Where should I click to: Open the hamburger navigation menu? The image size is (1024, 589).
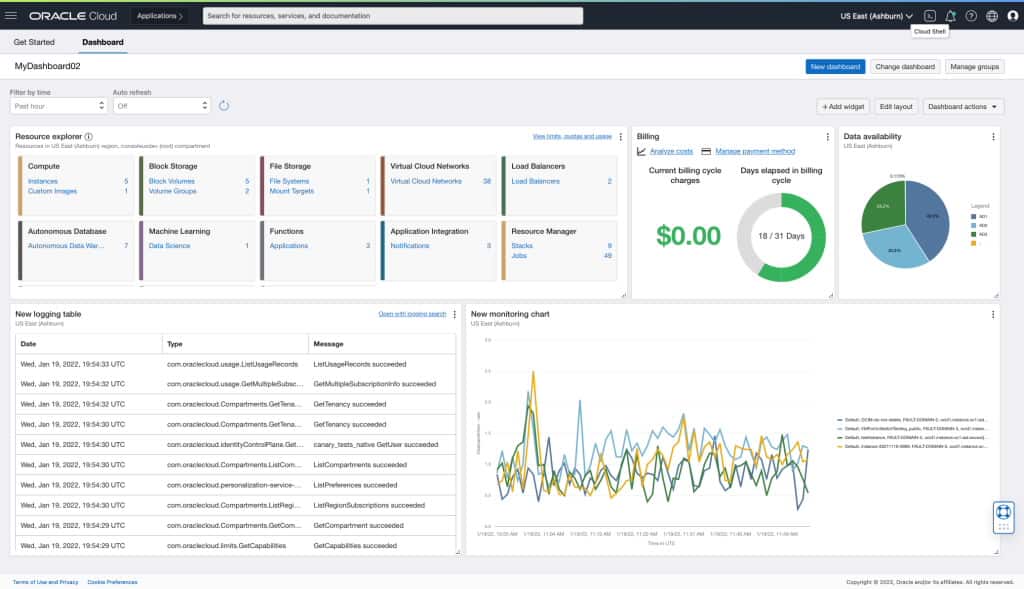11,15
